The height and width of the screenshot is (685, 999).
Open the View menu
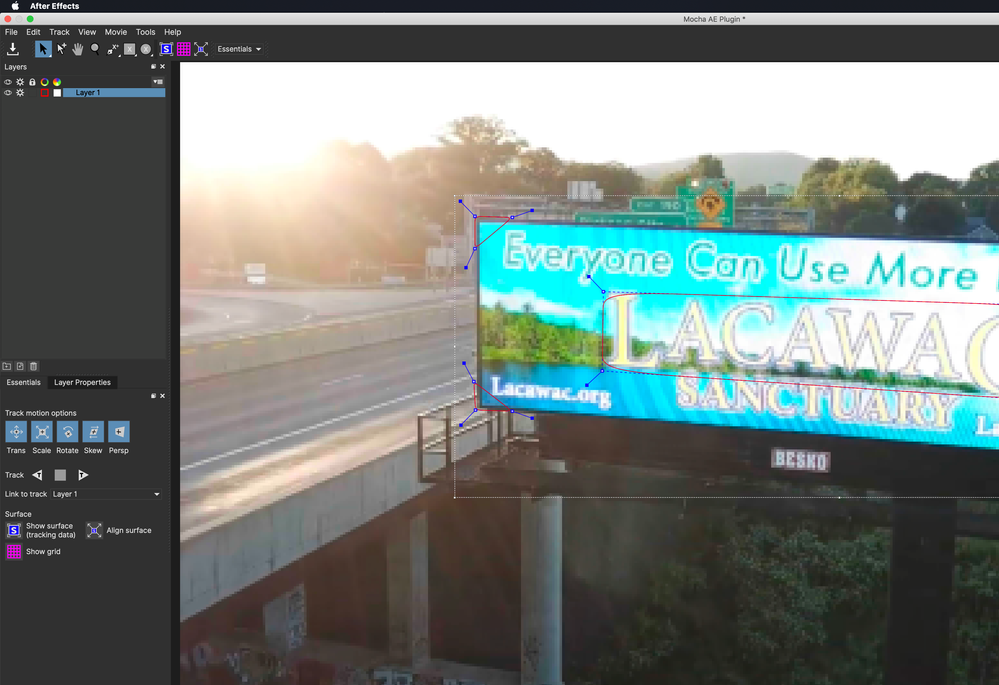pos(87,32)
